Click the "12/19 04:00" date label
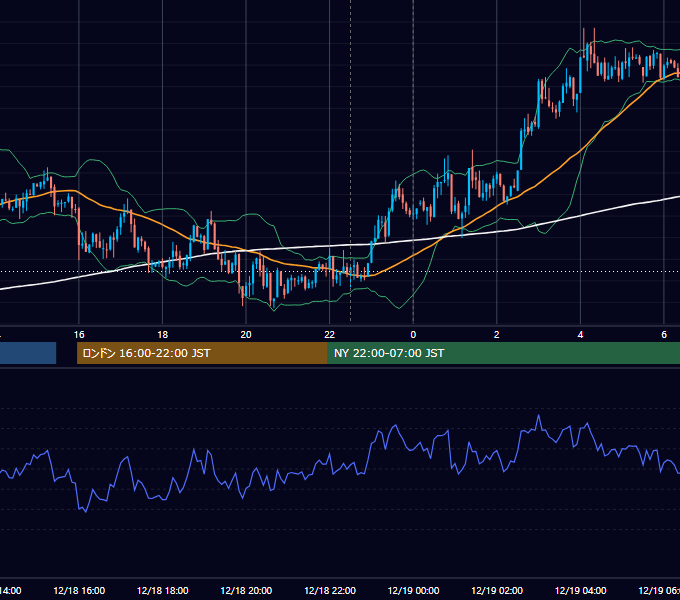Screen dimensions: 680x600 (x=581, y=590)
